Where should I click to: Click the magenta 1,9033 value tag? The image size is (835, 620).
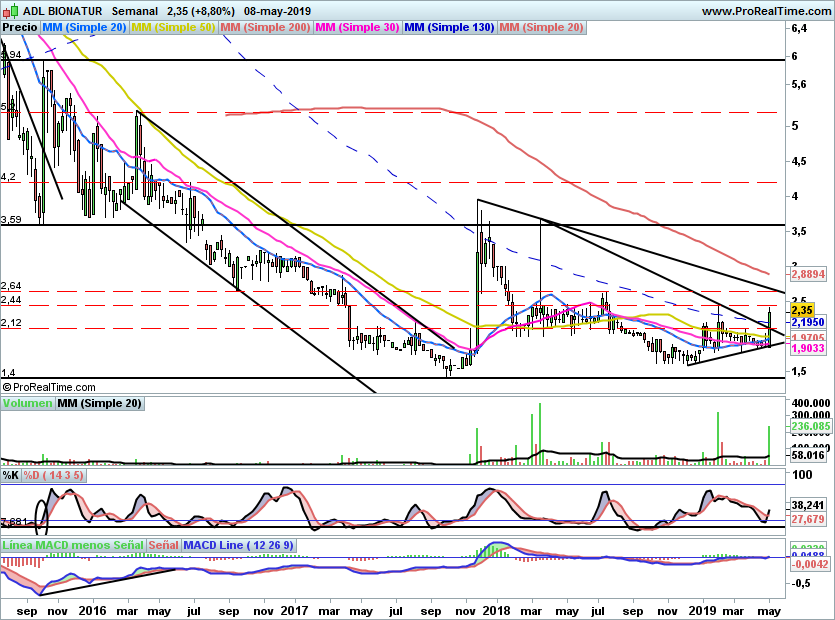click(808, 348)
